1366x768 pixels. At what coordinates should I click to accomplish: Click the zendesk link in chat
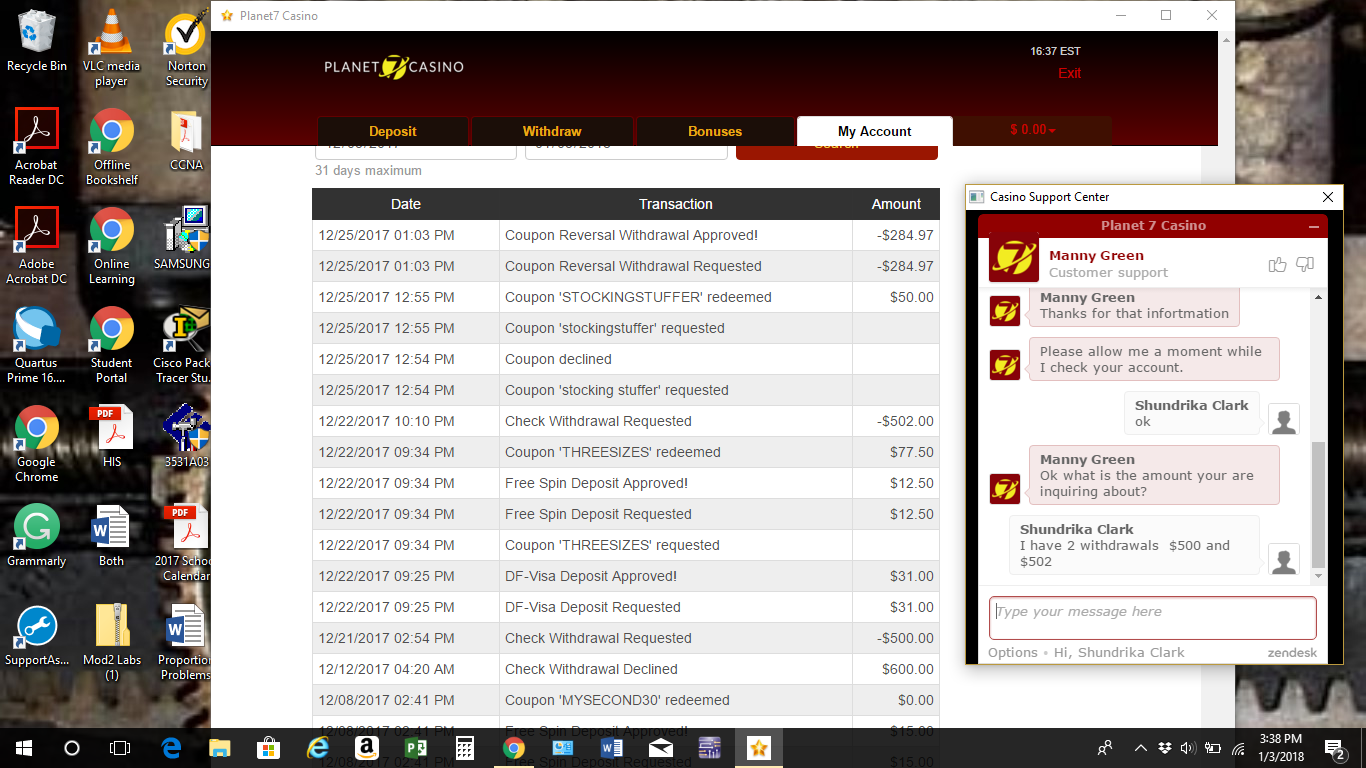click(x=1292, y=653)
